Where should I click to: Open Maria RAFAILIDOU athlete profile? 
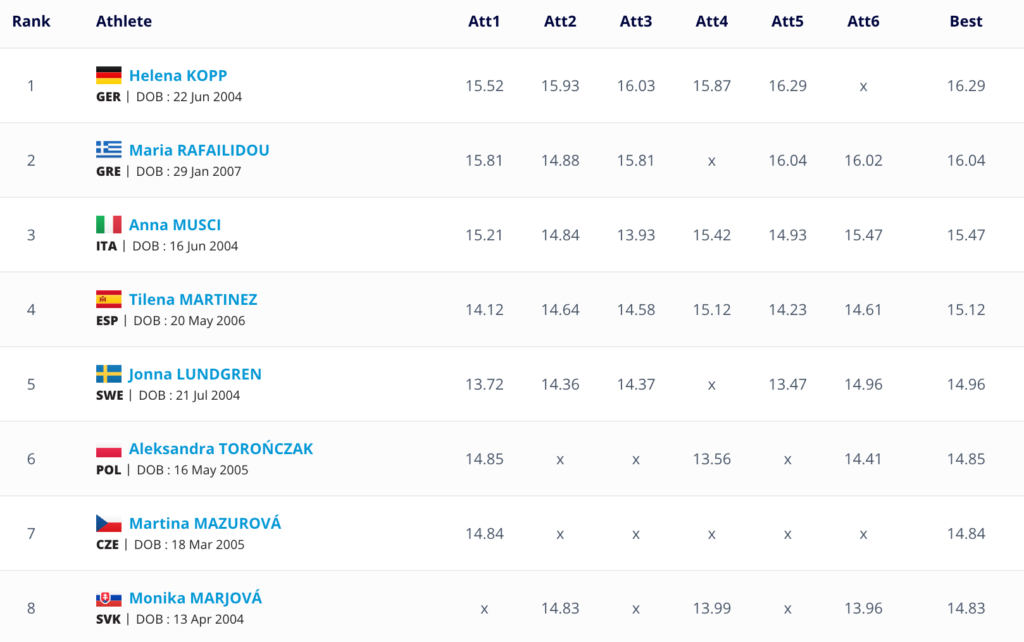click(x=199, y=150)
